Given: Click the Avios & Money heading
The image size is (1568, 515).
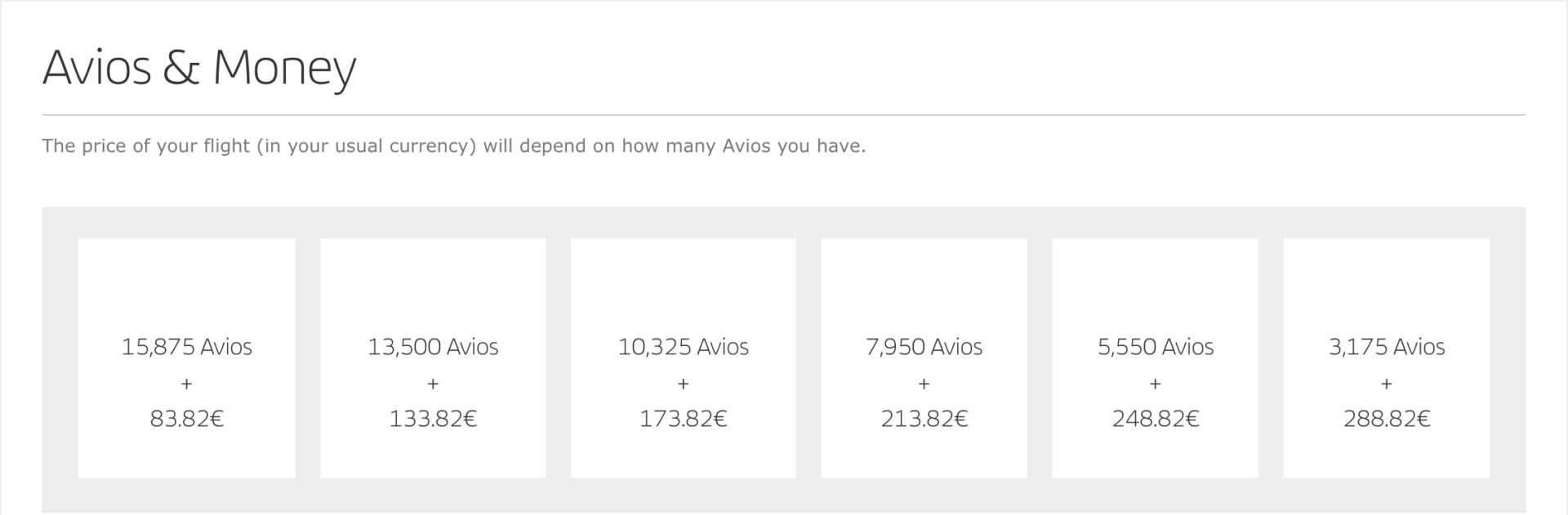Looking at the screenshot, I should click(x=199, y=68).
